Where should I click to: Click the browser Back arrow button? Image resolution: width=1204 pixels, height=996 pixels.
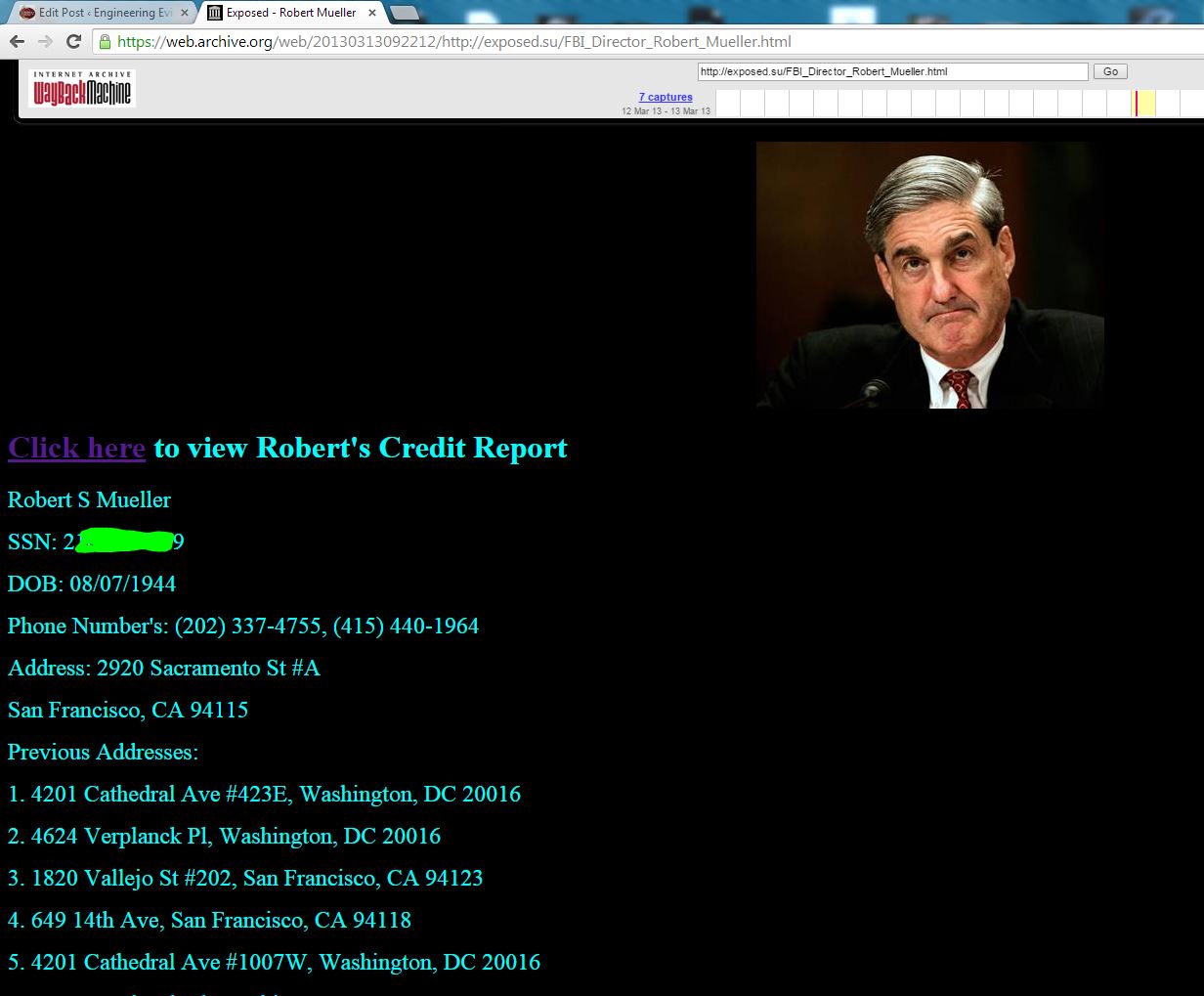(x=17, y=41)
